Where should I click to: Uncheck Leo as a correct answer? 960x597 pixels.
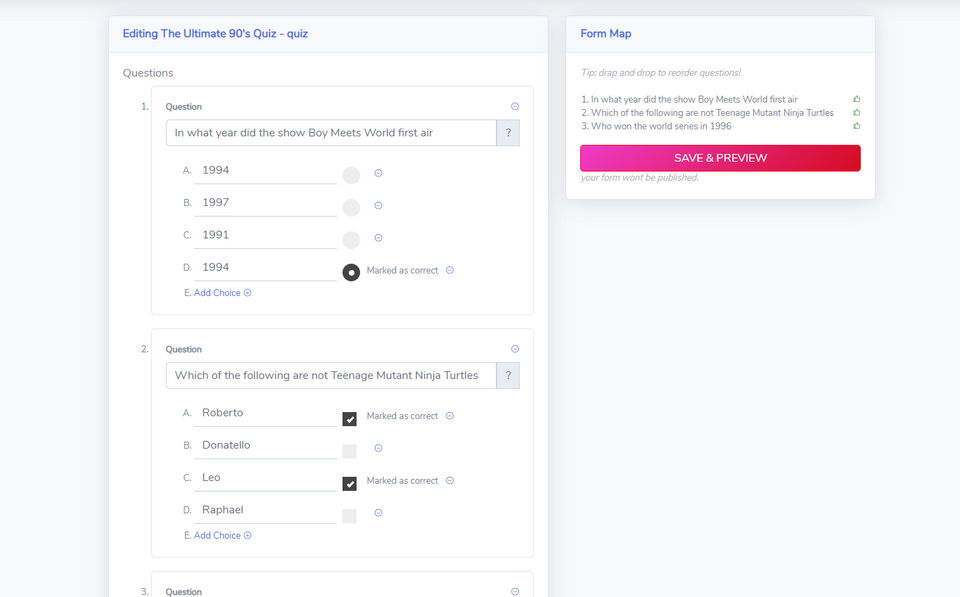pos(350,484)
